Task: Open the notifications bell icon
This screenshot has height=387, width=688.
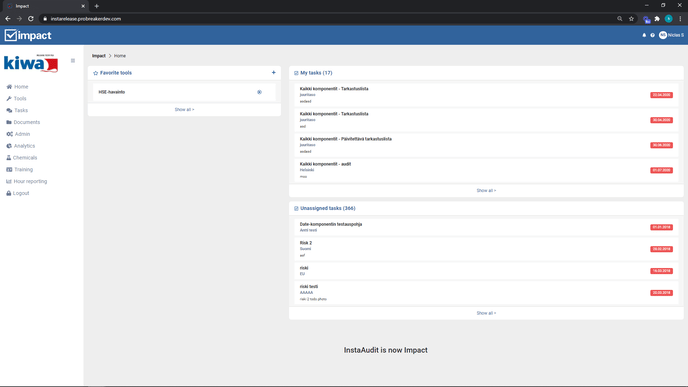Action: 644,35
